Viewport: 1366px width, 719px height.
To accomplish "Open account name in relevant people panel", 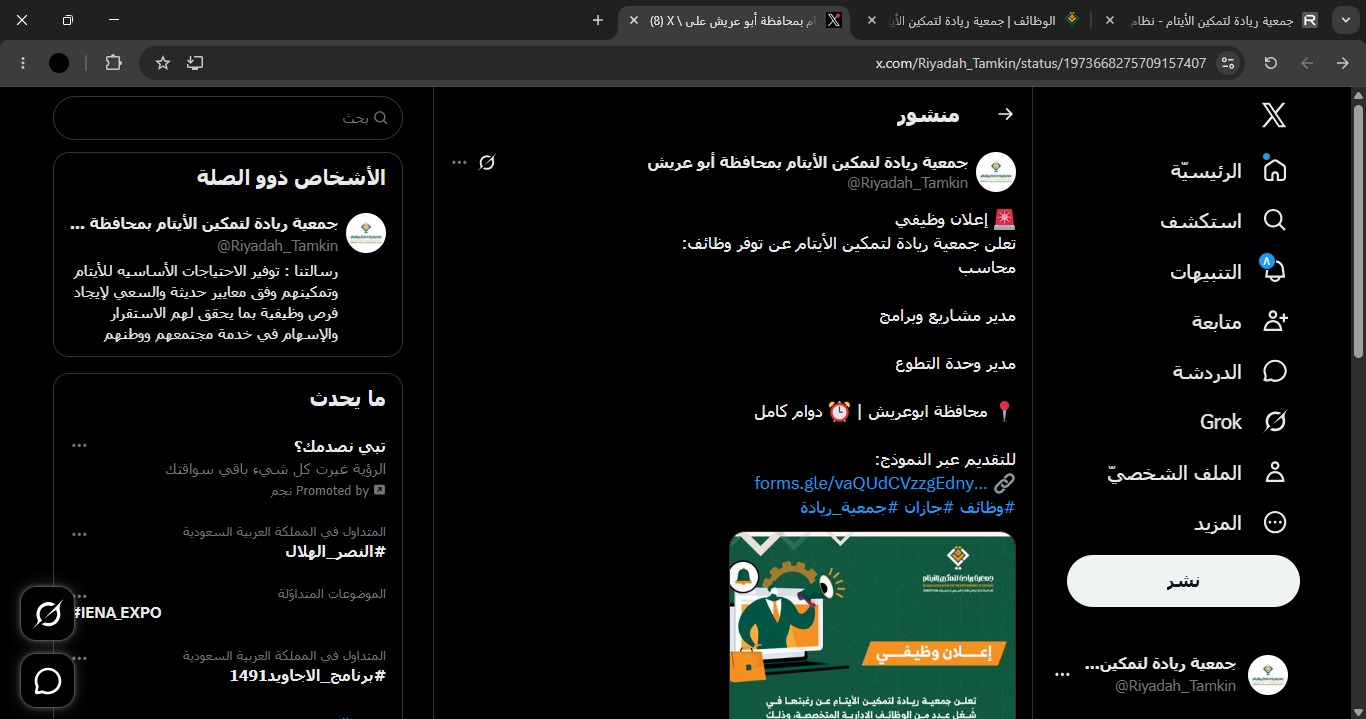I will 205,223.
